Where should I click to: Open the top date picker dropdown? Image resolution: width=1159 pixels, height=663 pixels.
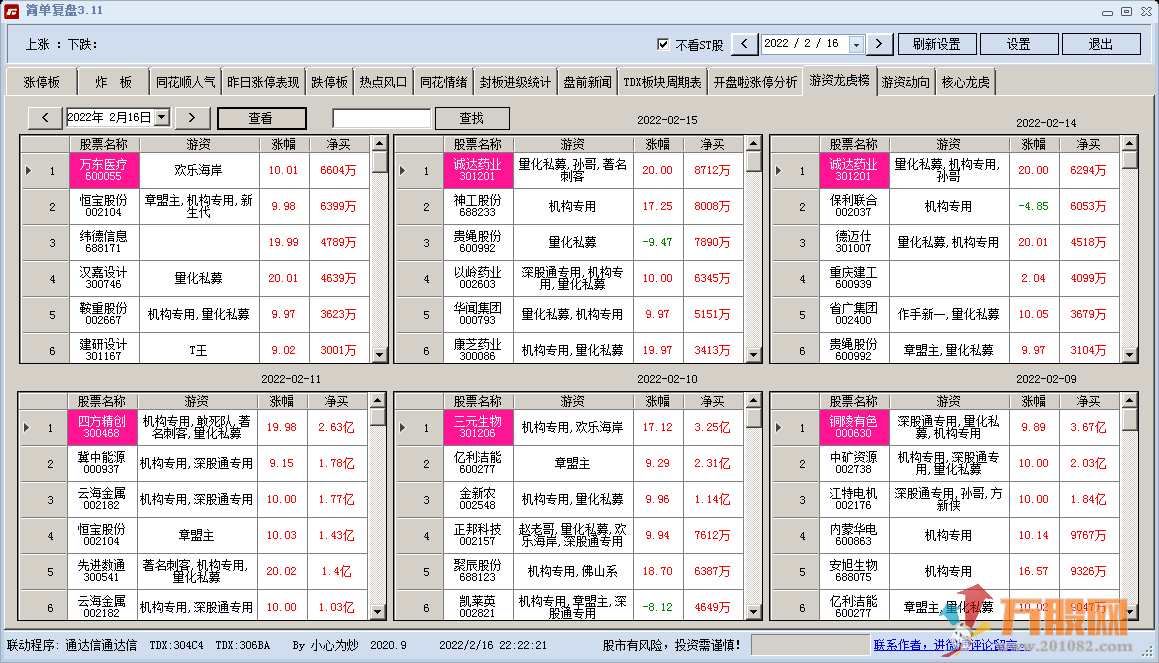pyautogui.click(x=856, y=44)
